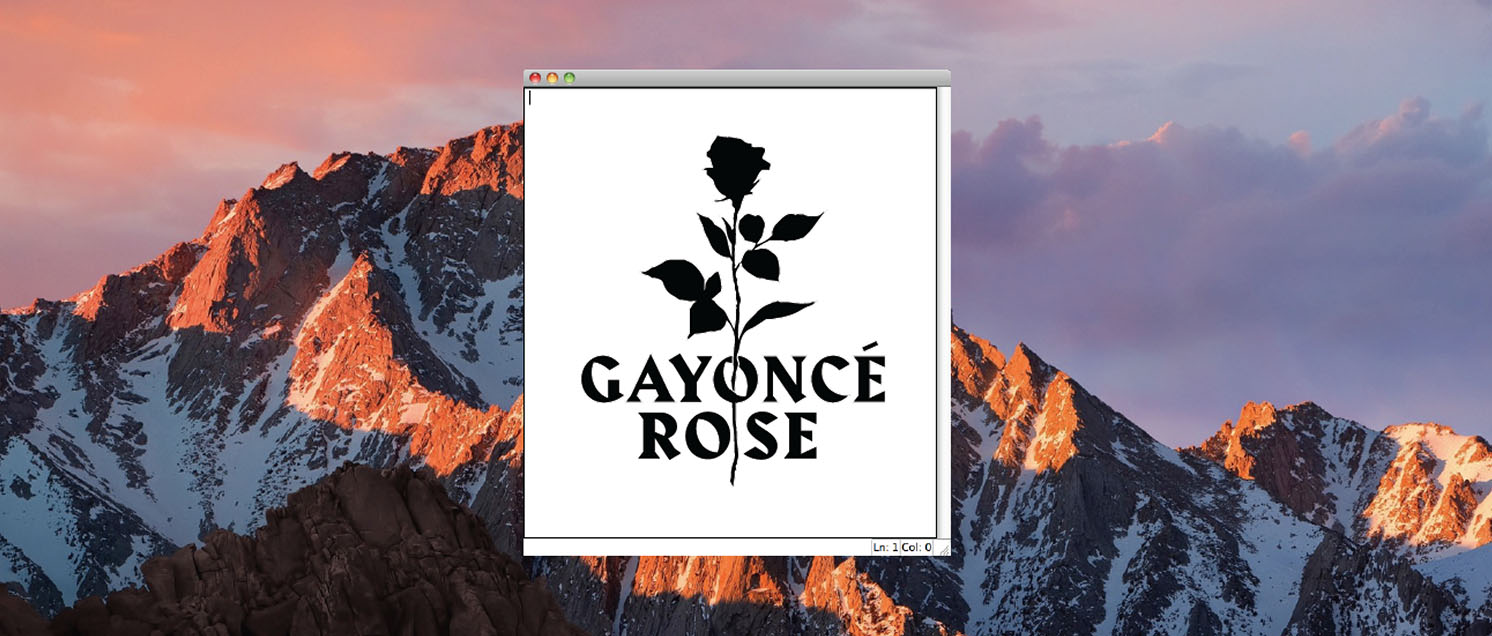Close the window with the red button
This screenshot has height=636, width=1492.
point(535,78)
